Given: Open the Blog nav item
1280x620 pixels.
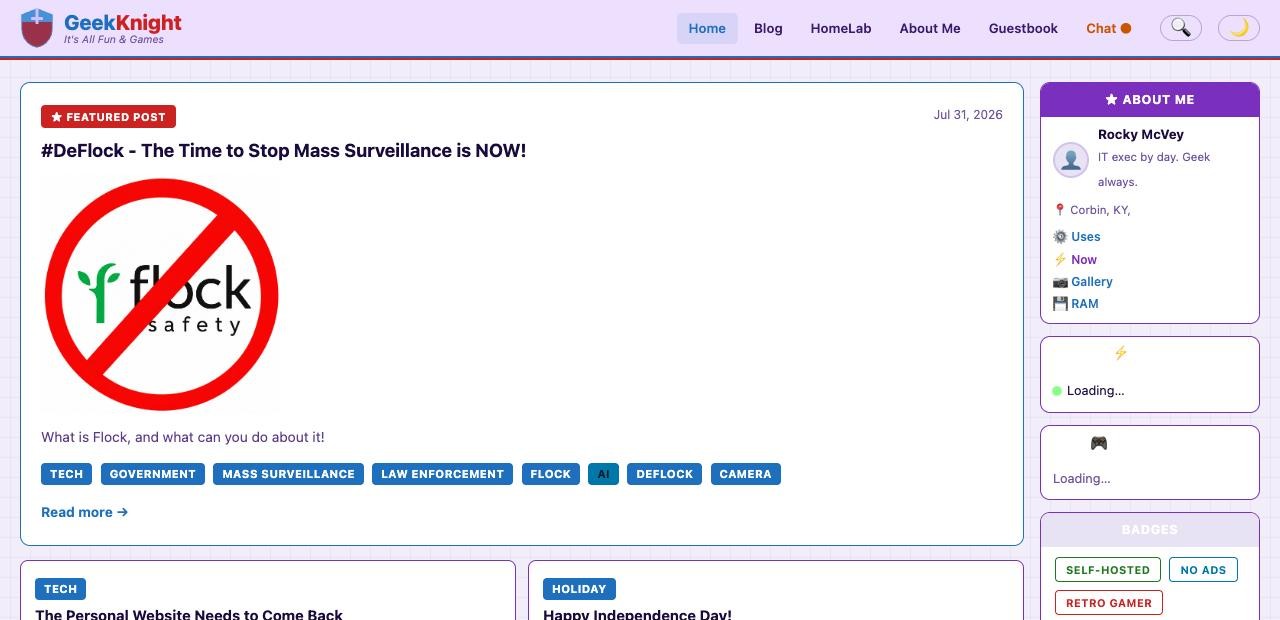Looking at the screenshot, I should pos(768,28).
